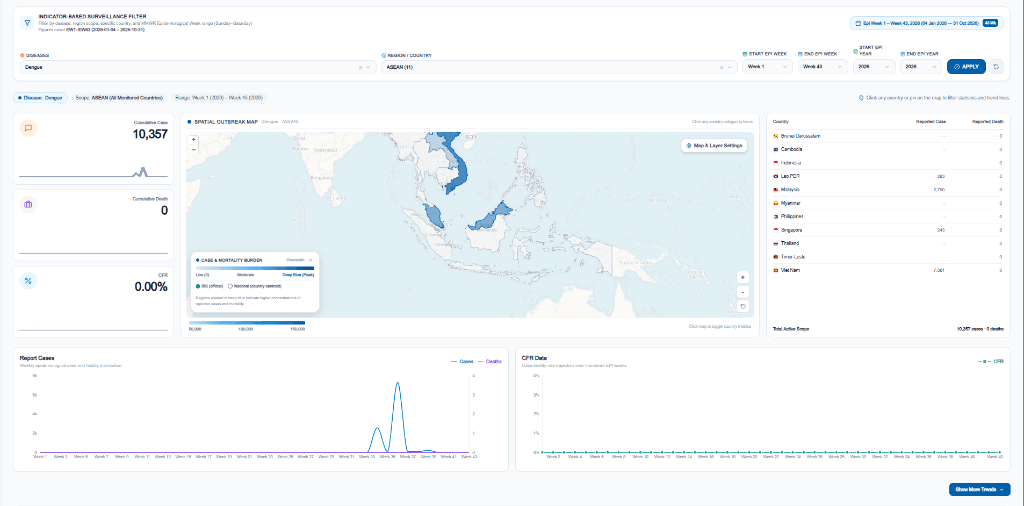1024x506 pixels.
Task: Click the Malaysia flag icon
Action: [x=776, y=189]
